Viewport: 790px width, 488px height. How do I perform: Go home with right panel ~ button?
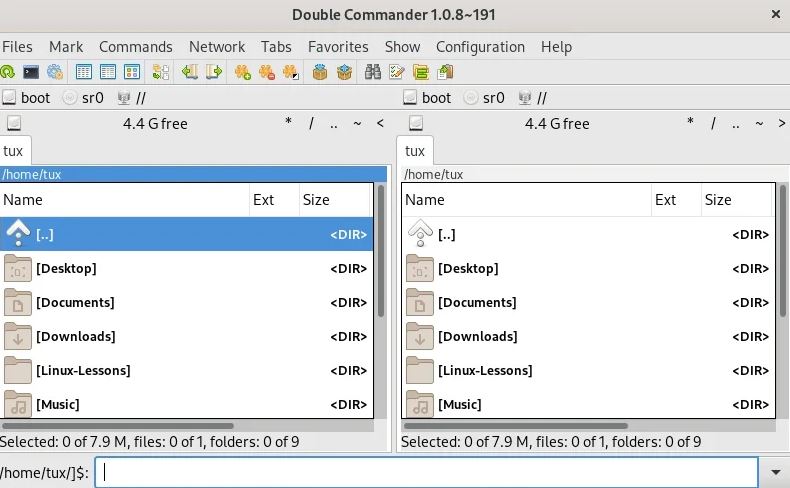(759, 123)
